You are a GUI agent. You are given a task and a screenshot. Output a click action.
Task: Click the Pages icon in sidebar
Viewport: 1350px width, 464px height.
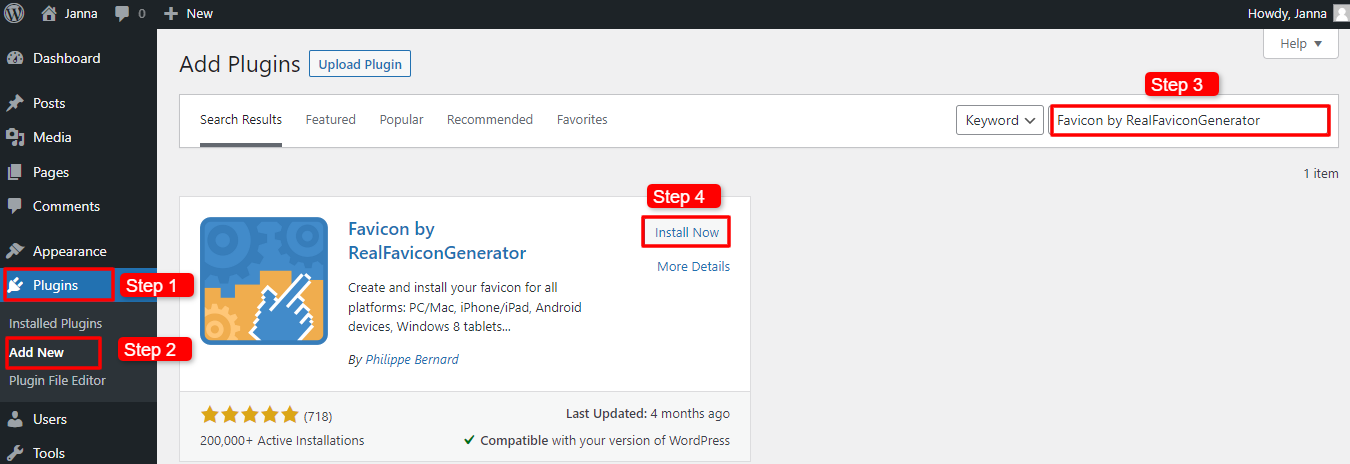[15, 172]
